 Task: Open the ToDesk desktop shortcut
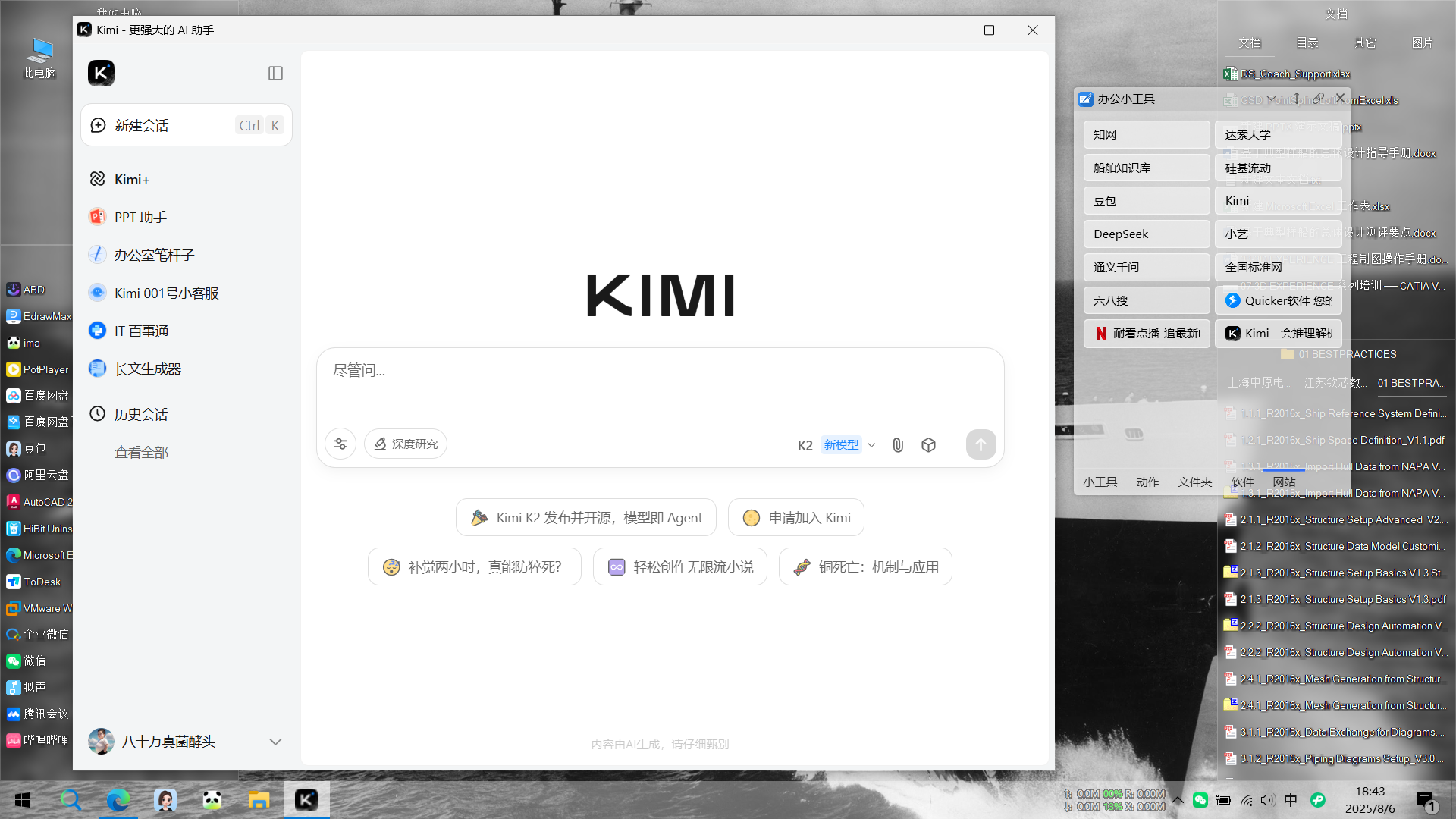click(x=34, y=582)
